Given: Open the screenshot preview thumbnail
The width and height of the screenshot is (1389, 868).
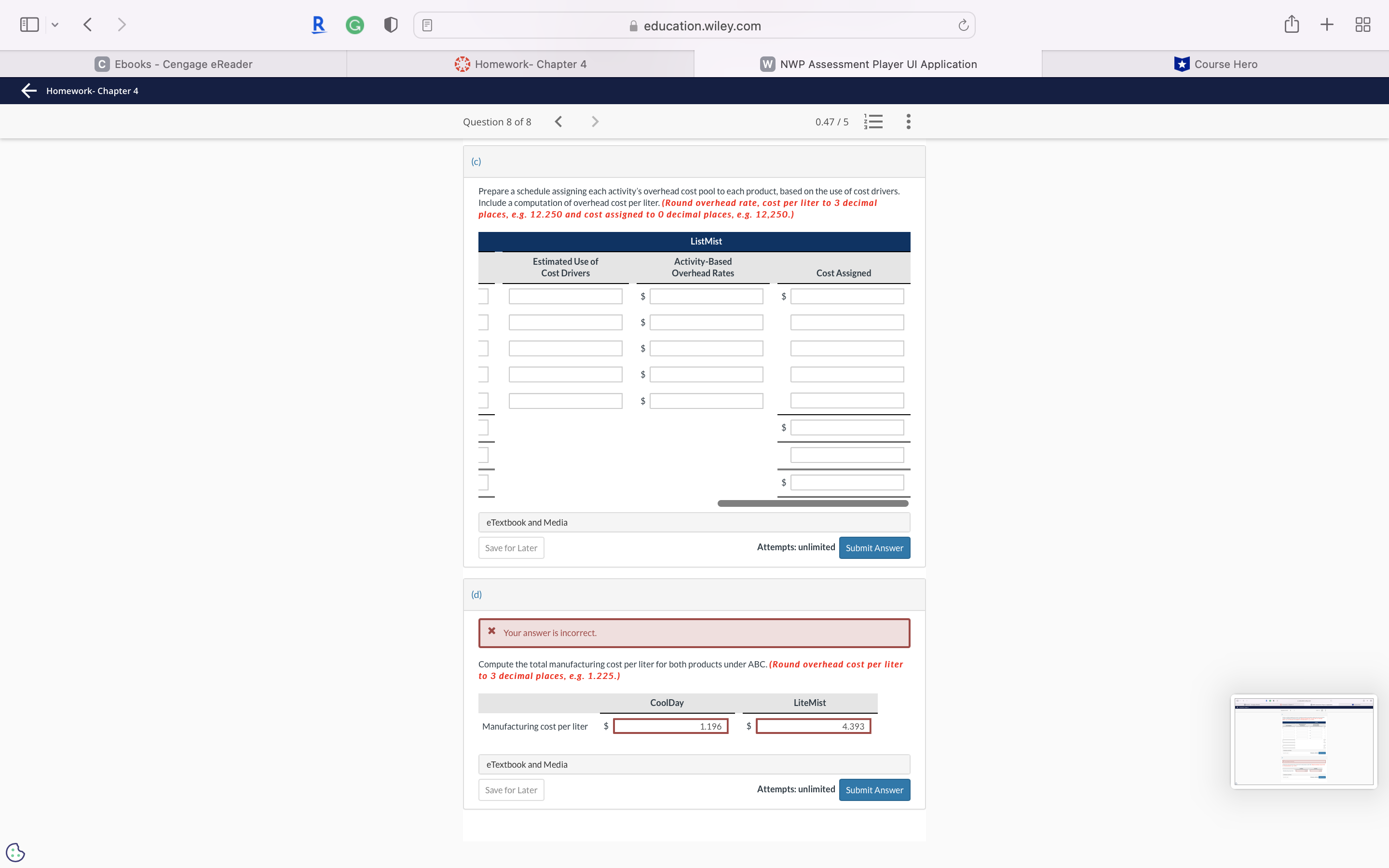Looking at the screenshot, I should [1304, 742].
